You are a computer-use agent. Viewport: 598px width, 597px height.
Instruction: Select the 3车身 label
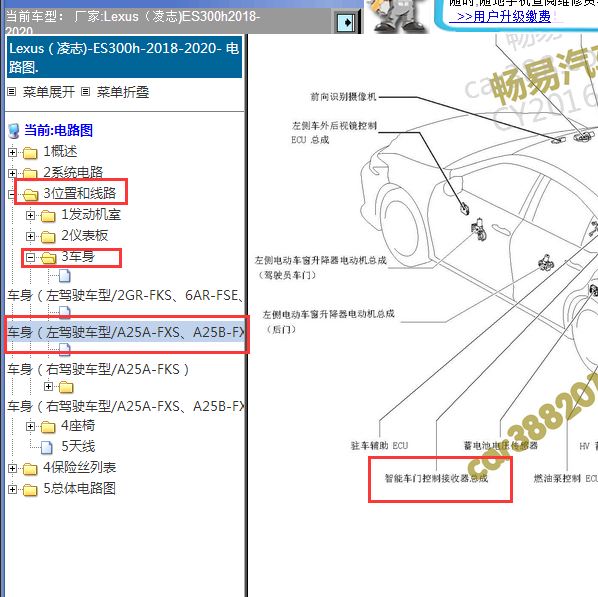point(78,256)
